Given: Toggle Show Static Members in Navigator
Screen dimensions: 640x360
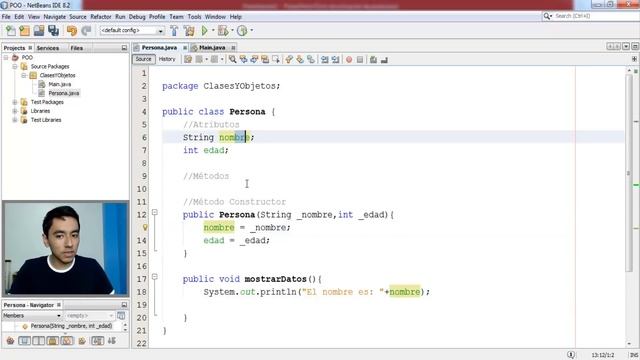Looking at the screenshot, I should 39,341.
